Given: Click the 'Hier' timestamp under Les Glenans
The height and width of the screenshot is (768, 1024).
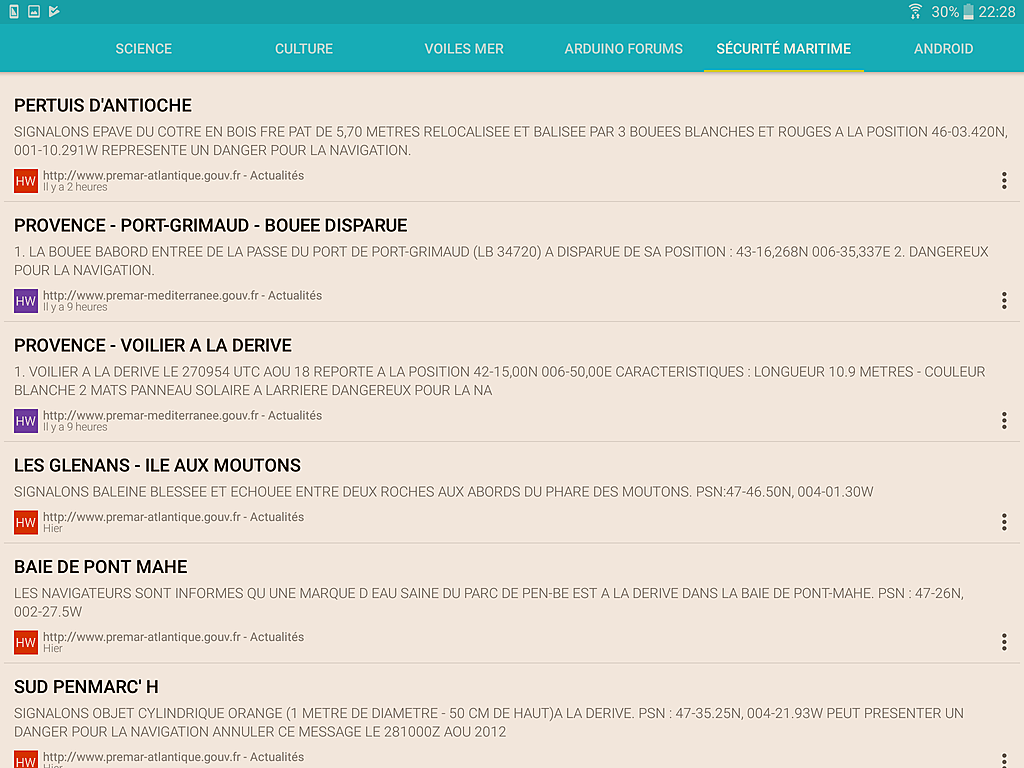Looking at the screenshot, I should point(53,529).
